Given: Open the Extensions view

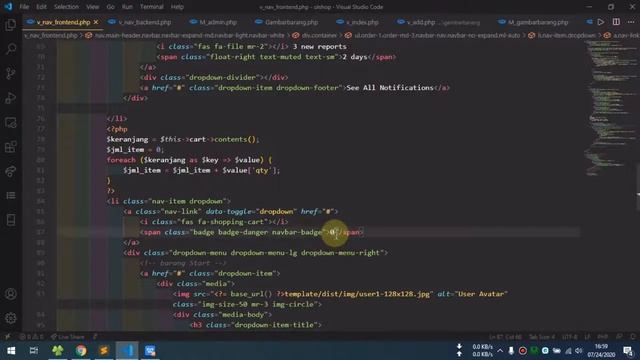Looking at the screenshot, I should [11, 147].
